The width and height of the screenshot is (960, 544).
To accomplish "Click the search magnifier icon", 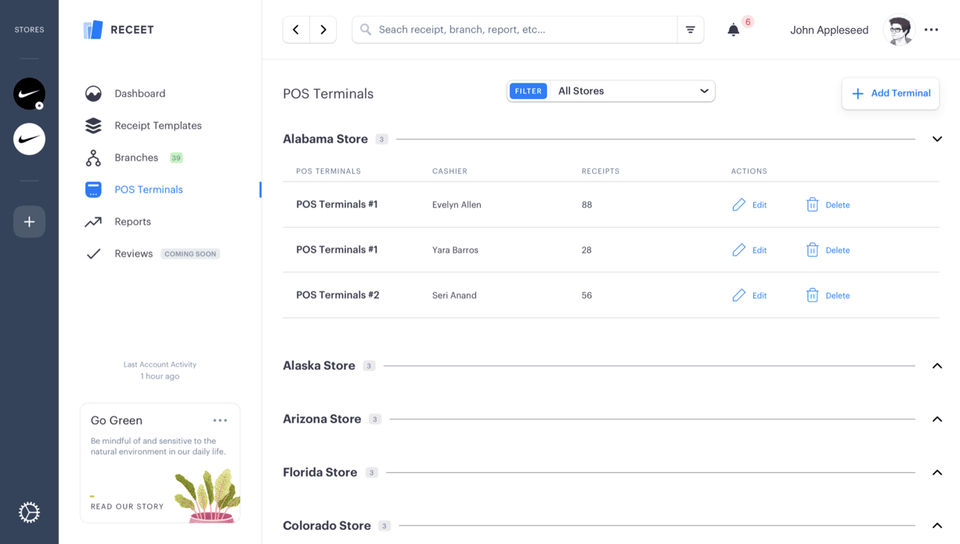I will click(366, 29).
